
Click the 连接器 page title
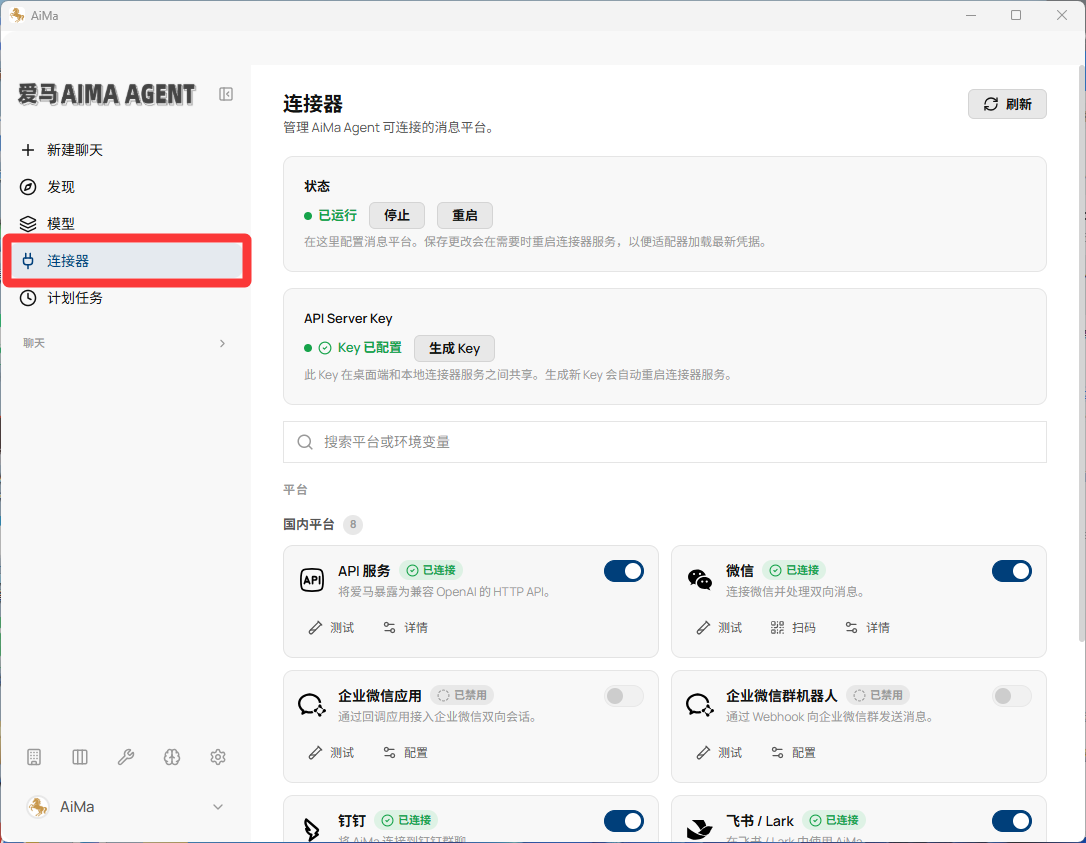coord(313,104)
